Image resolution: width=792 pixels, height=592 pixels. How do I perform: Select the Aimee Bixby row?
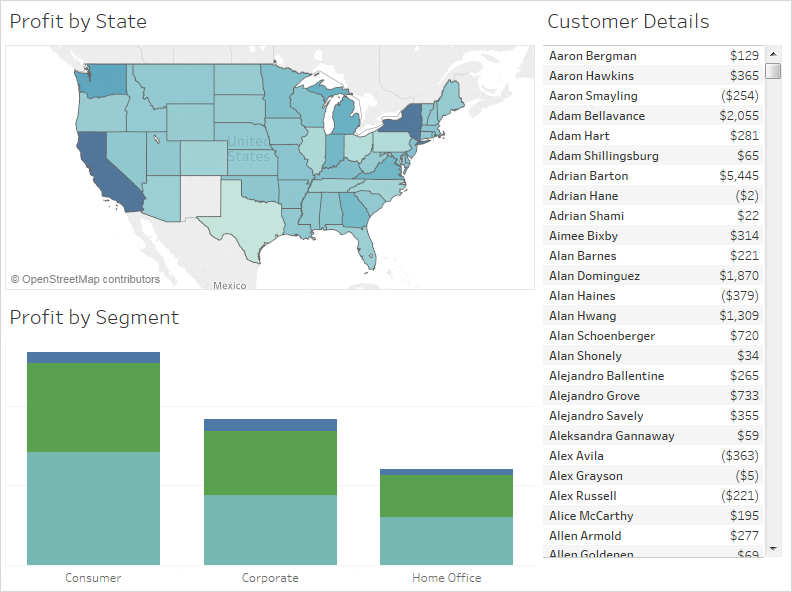653,236
